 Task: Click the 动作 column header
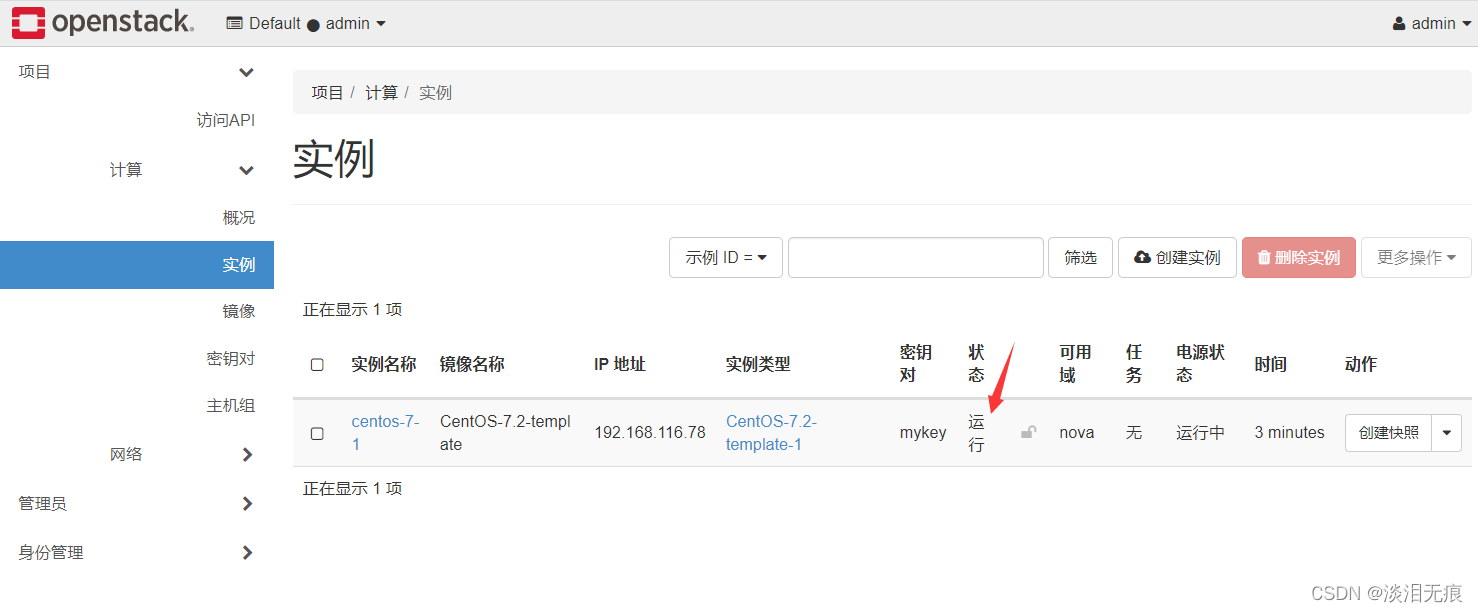tap(1361, 364)
